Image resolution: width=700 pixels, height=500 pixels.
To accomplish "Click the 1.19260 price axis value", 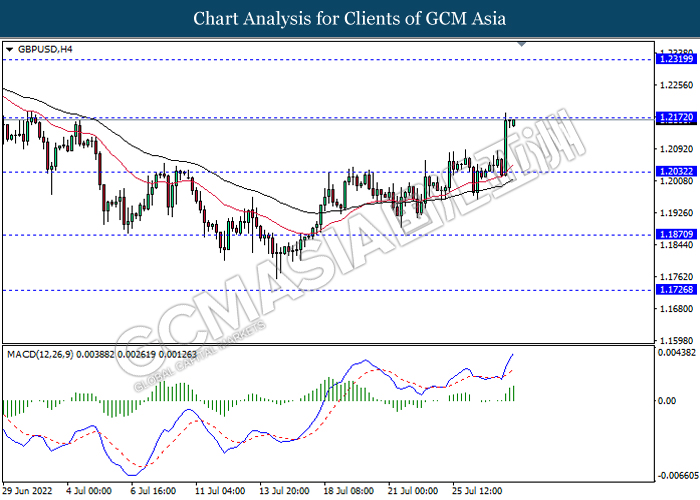I will click(x=676, y=212).
